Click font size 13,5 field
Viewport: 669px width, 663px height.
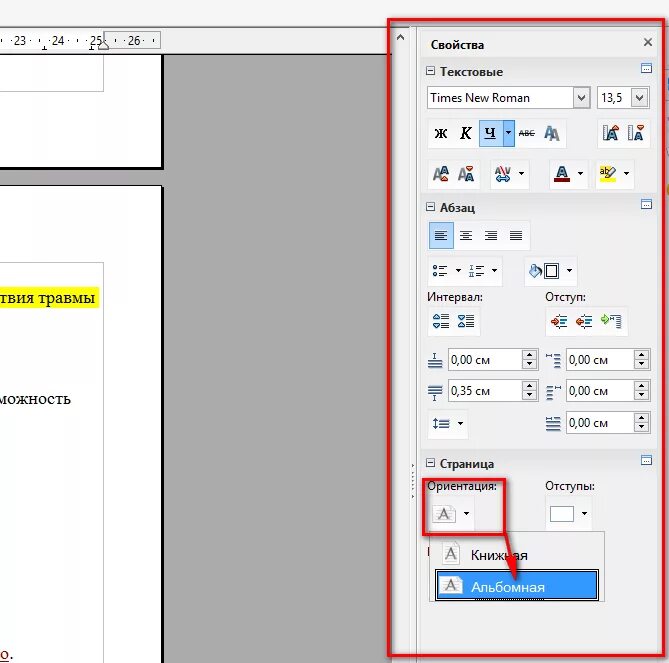pyautogui.click(x=614, y=98)
